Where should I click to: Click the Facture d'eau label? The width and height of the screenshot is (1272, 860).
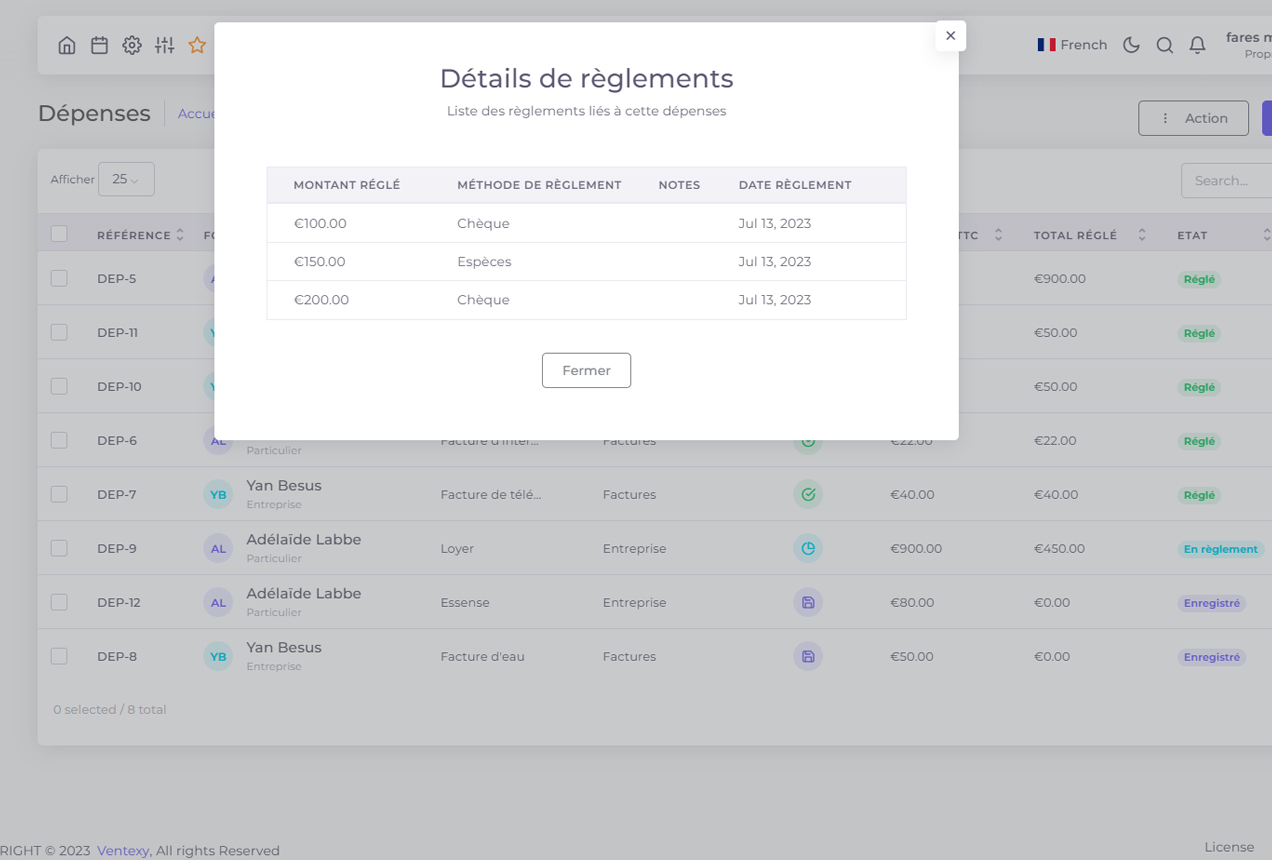482,656
